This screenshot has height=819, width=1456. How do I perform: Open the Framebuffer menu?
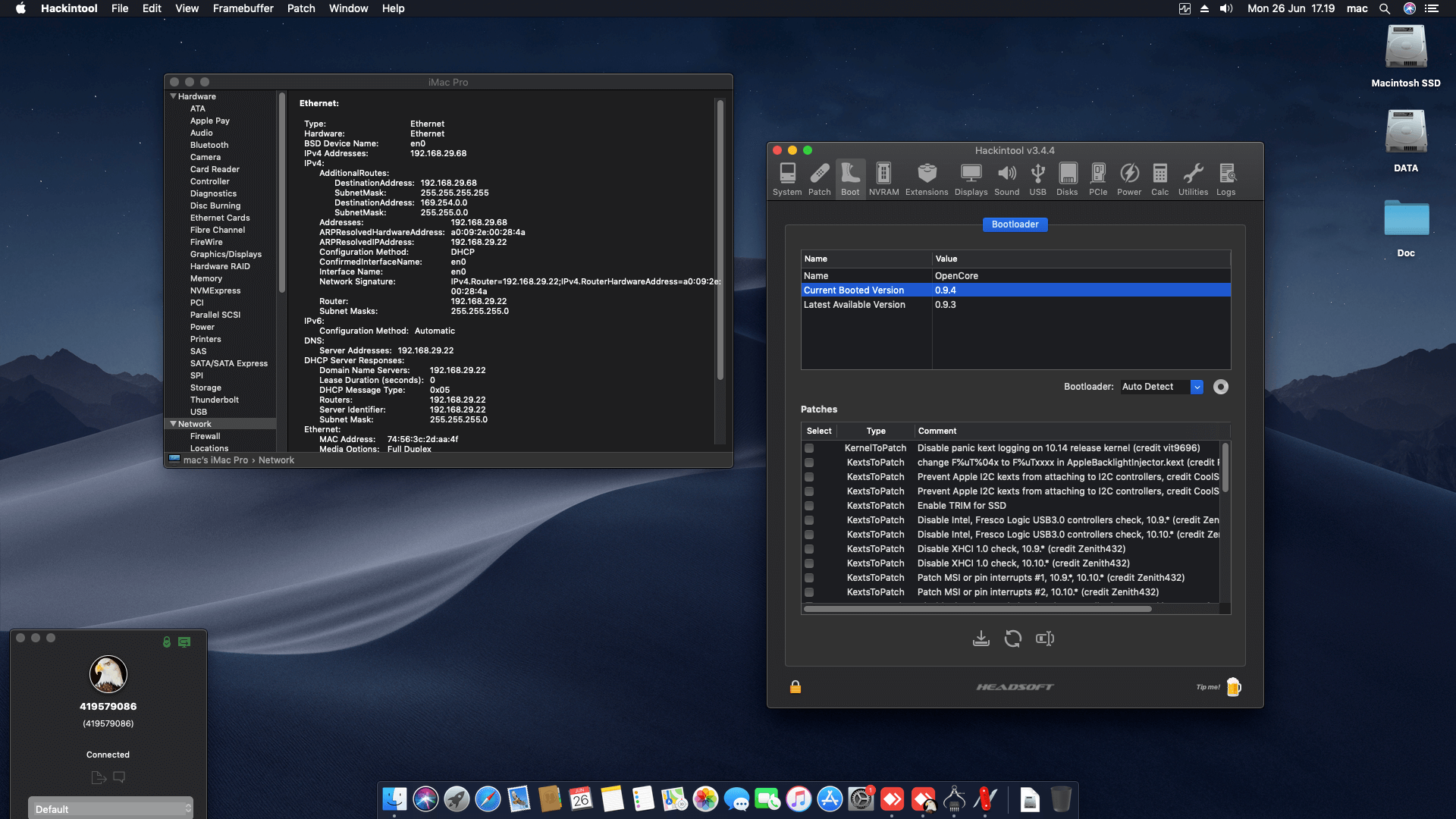243,8
